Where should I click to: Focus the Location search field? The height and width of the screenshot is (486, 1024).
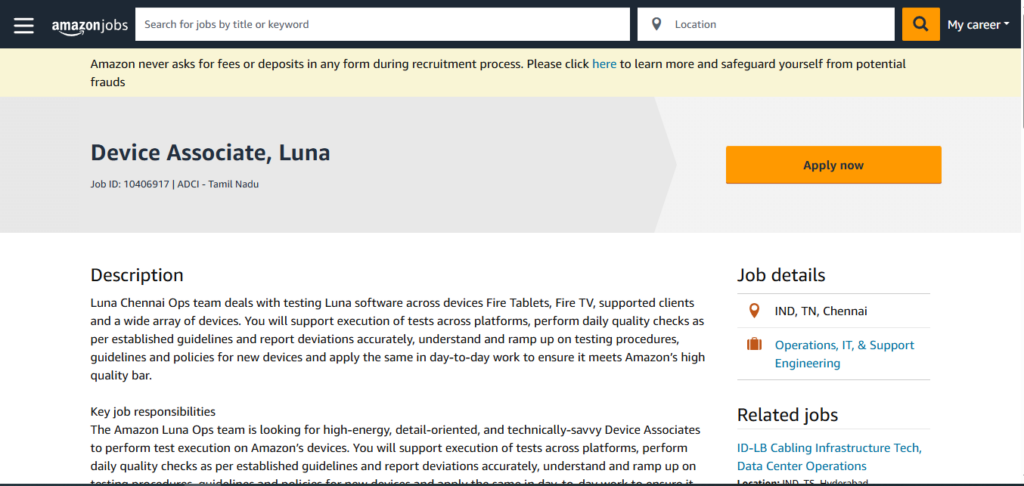point(766,24)
